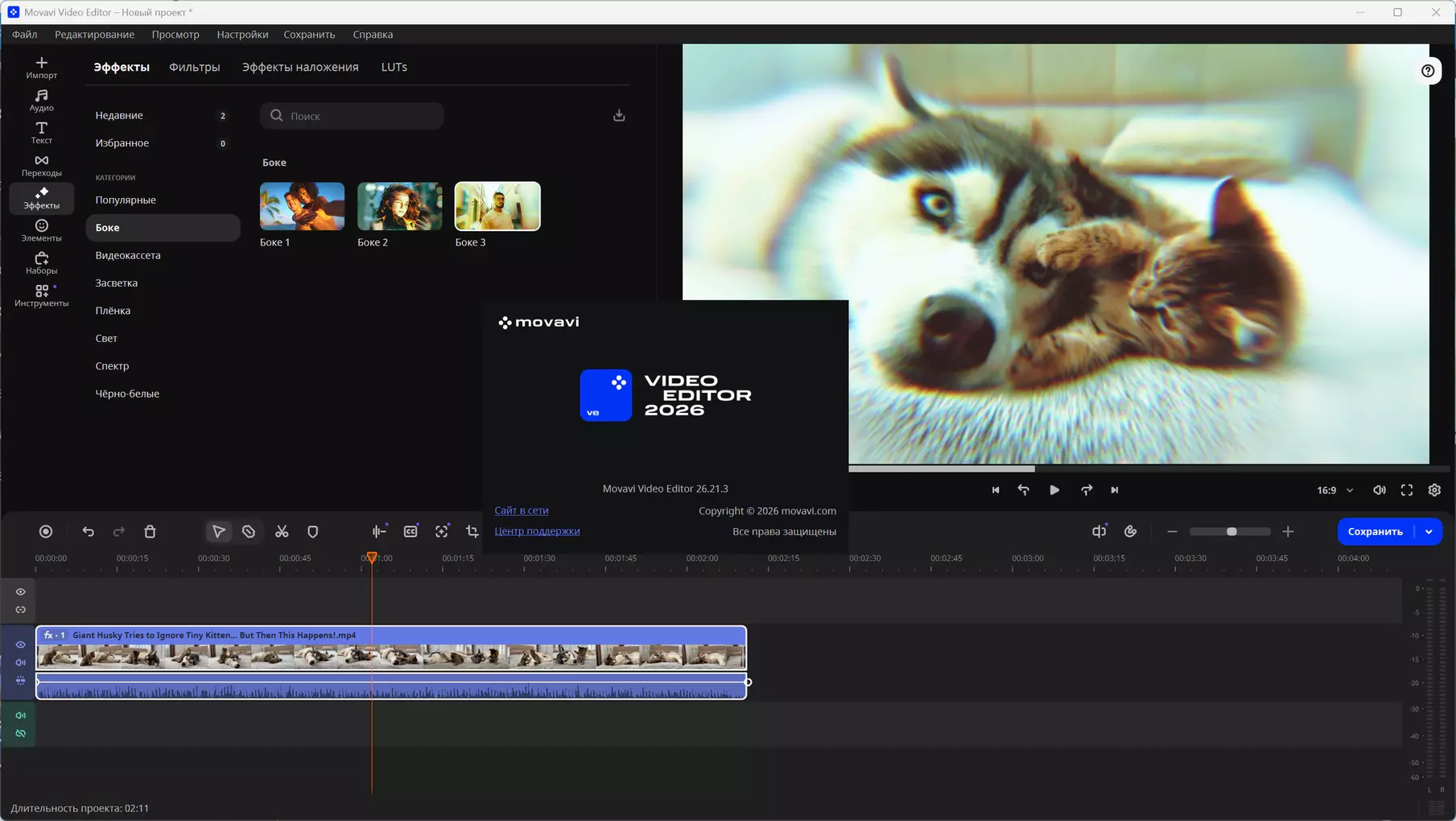This screenshot has width=1456, height=821.
Task: Switch to the Эффекты наложения tab
Action: 300,67
